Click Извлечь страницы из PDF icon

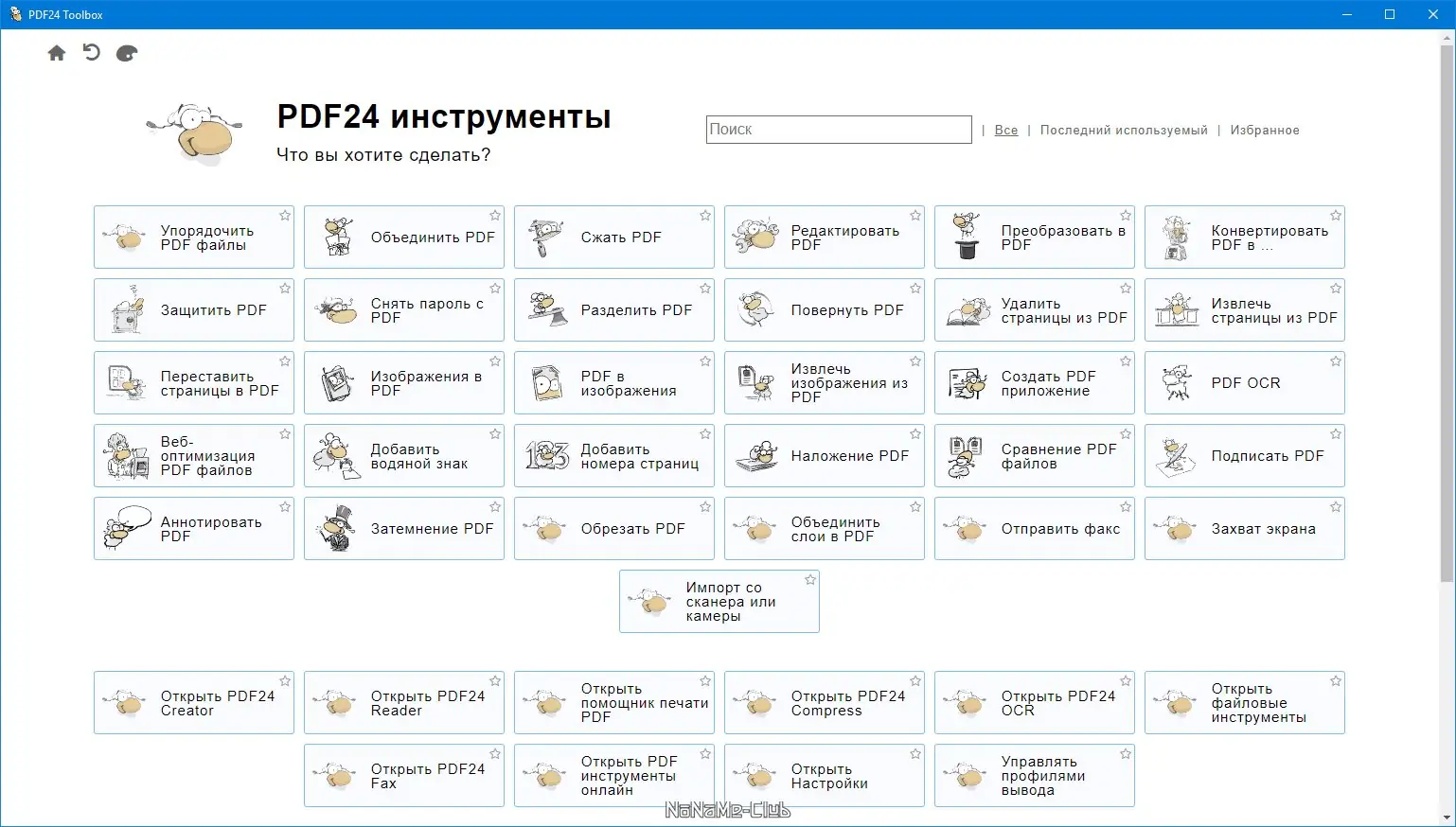1177,310
